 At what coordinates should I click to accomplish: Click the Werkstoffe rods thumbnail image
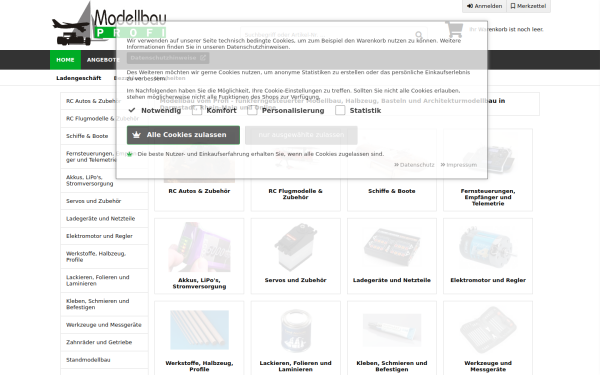click(199, 330)
